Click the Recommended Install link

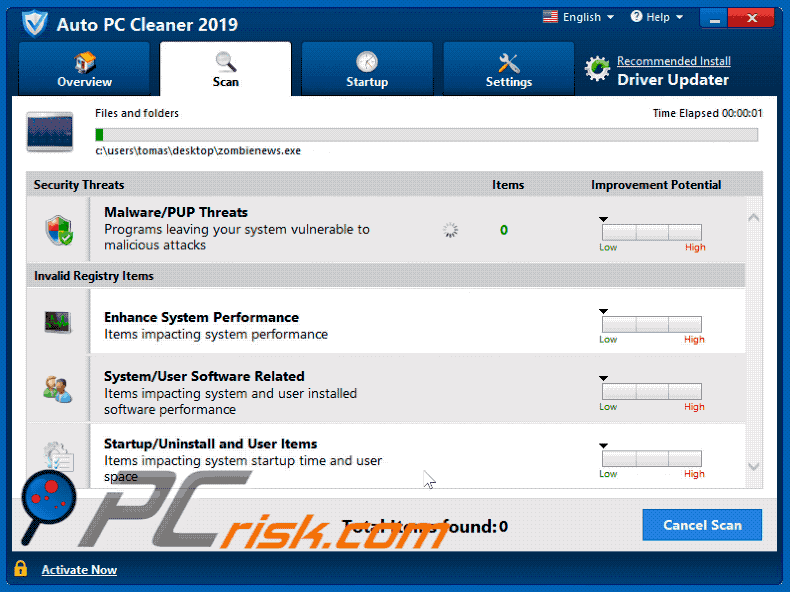674,61
